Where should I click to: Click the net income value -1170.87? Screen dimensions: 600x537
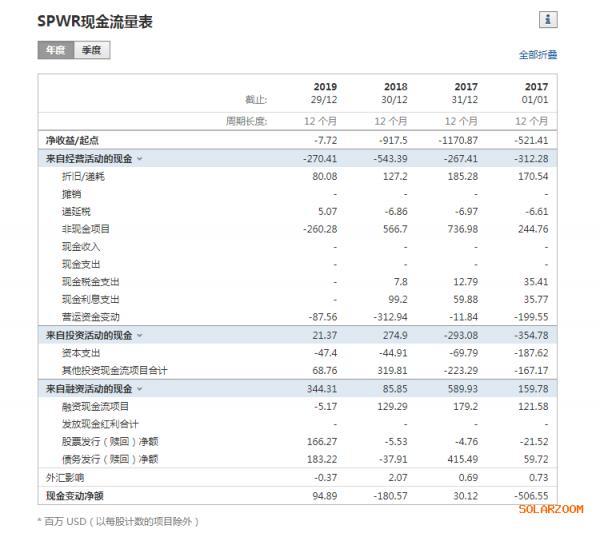pos(458,140)
